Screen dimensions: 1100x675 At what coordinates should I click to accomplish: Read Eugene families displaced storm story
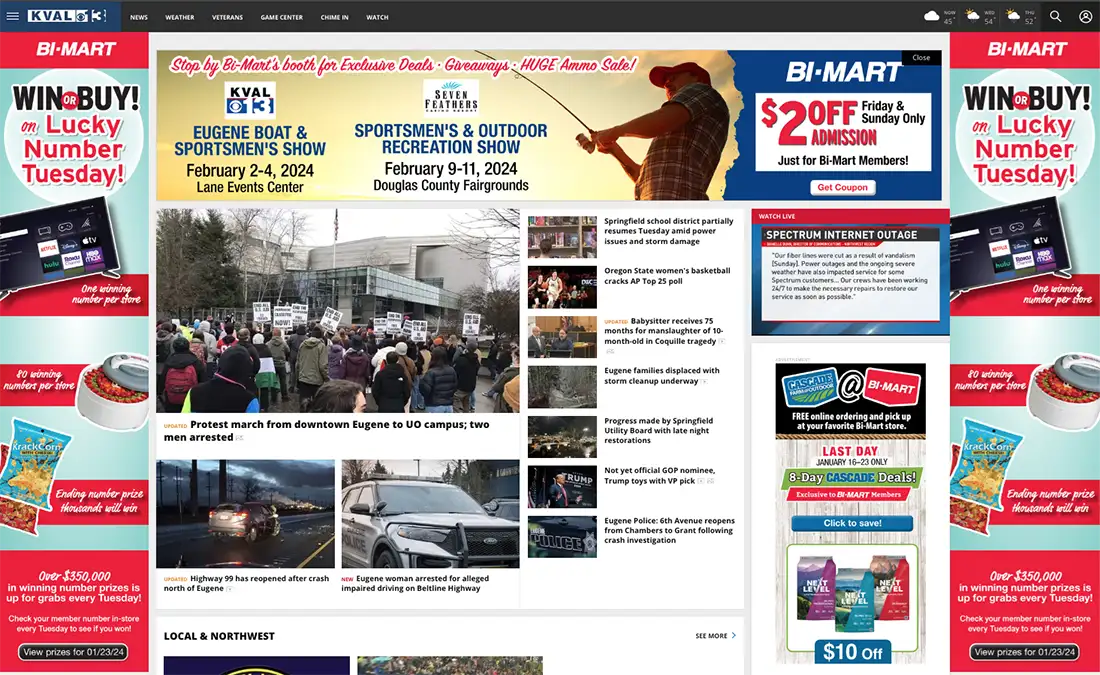click(662, 375)
